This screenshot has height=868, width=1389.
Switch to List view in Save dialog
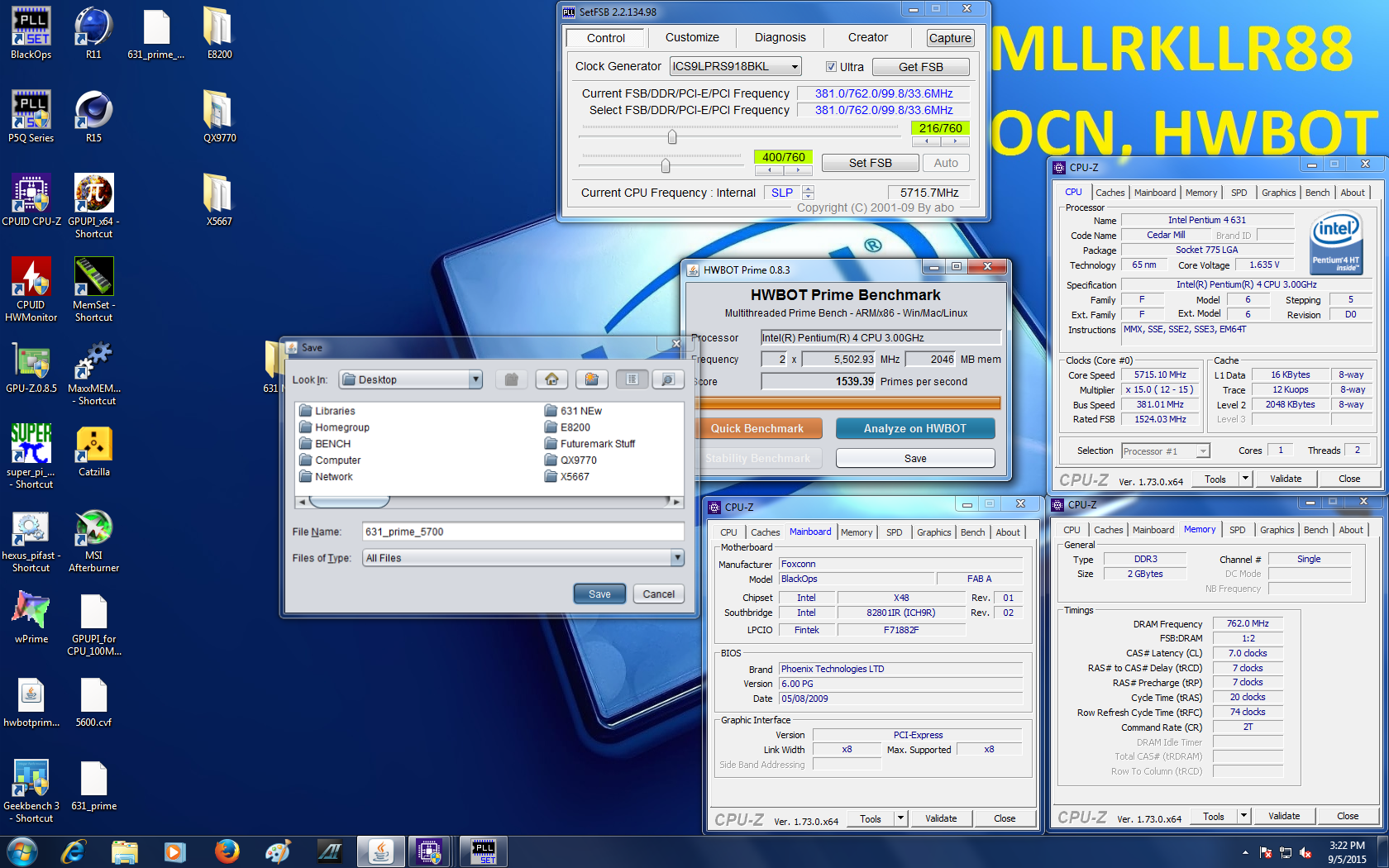(632, 379)
